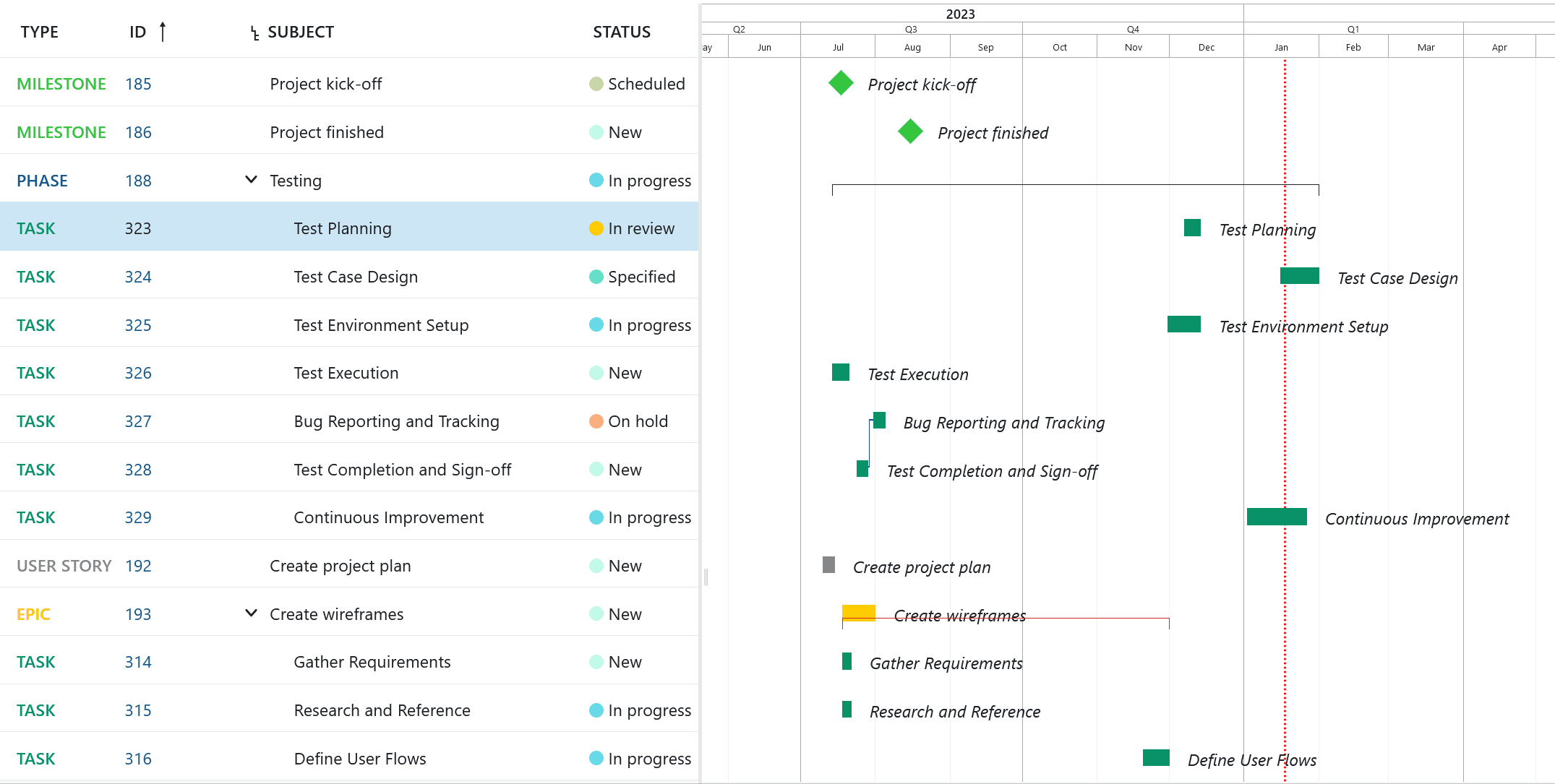Collapse the Testing phase row

(250, 179)
